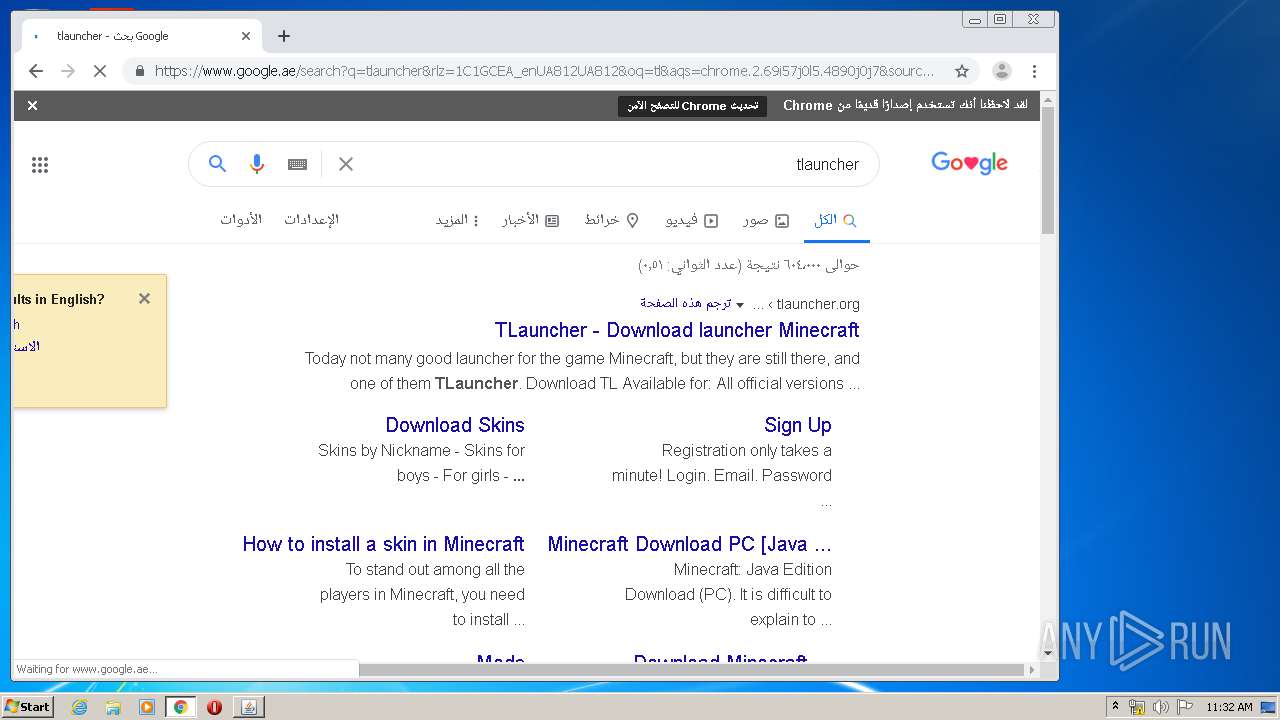
Task: Open search Settings (الإعدادات)
Action: point(311,219)
